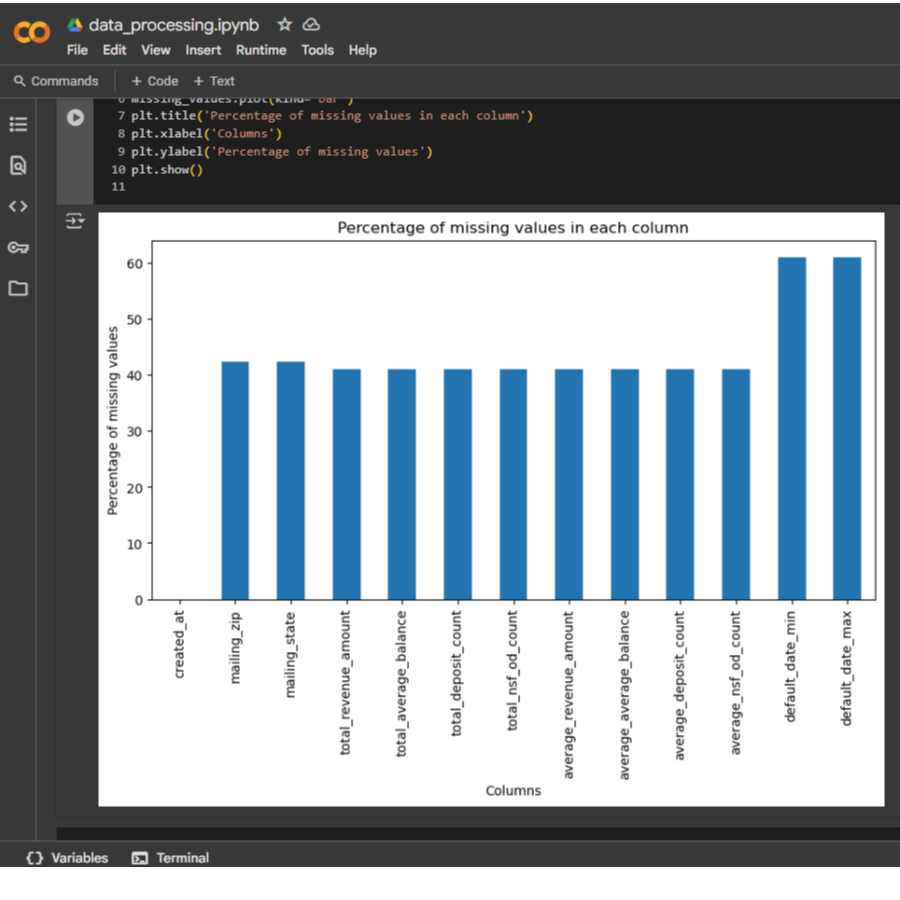Click the plt.xlabel('Columns') code line
Image resolution: width=900 pixels, height=900 pixels.
coord(206,133)
